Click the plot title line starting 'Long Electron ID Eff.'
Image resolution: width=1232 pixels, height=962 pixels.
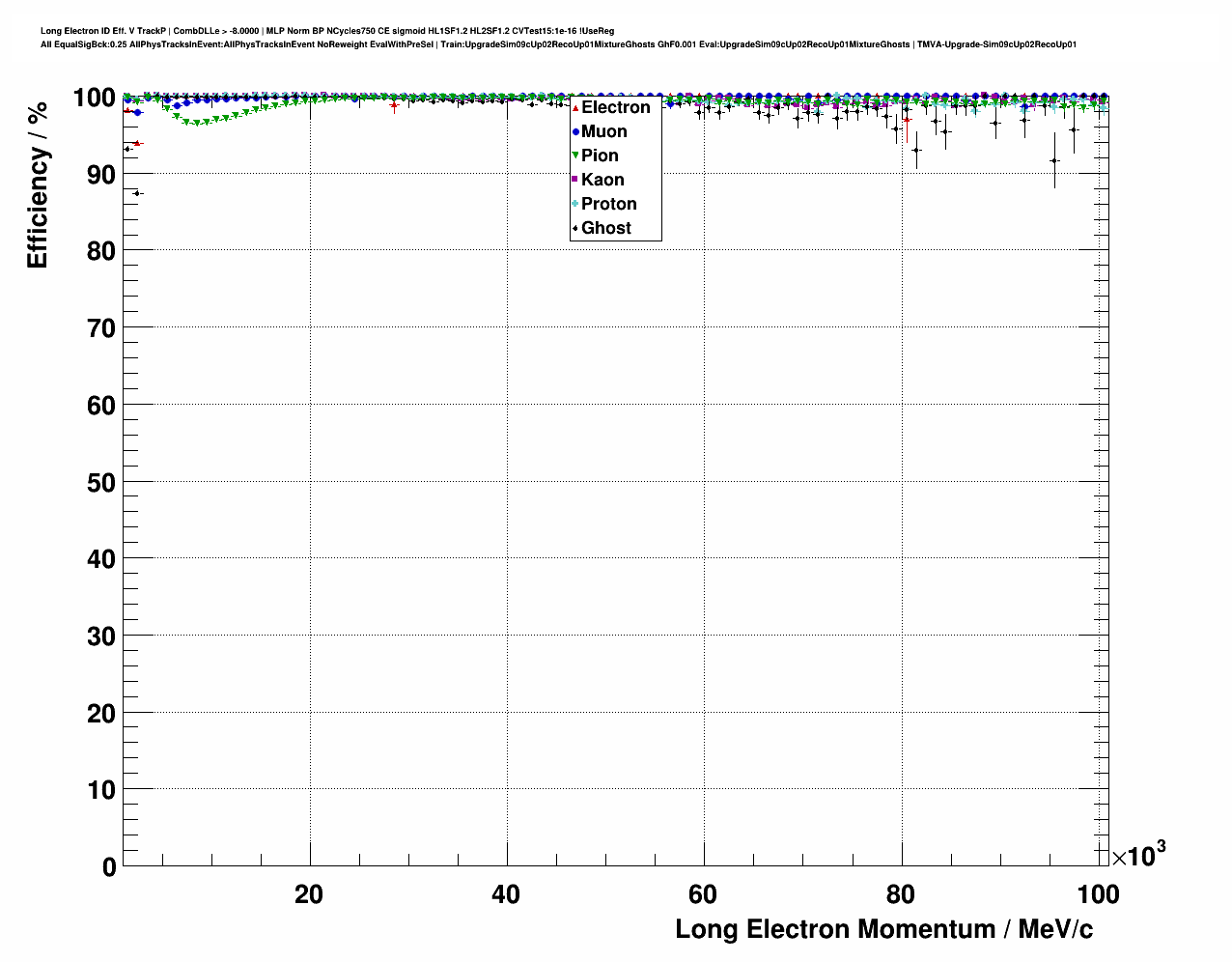coord(327,31)
